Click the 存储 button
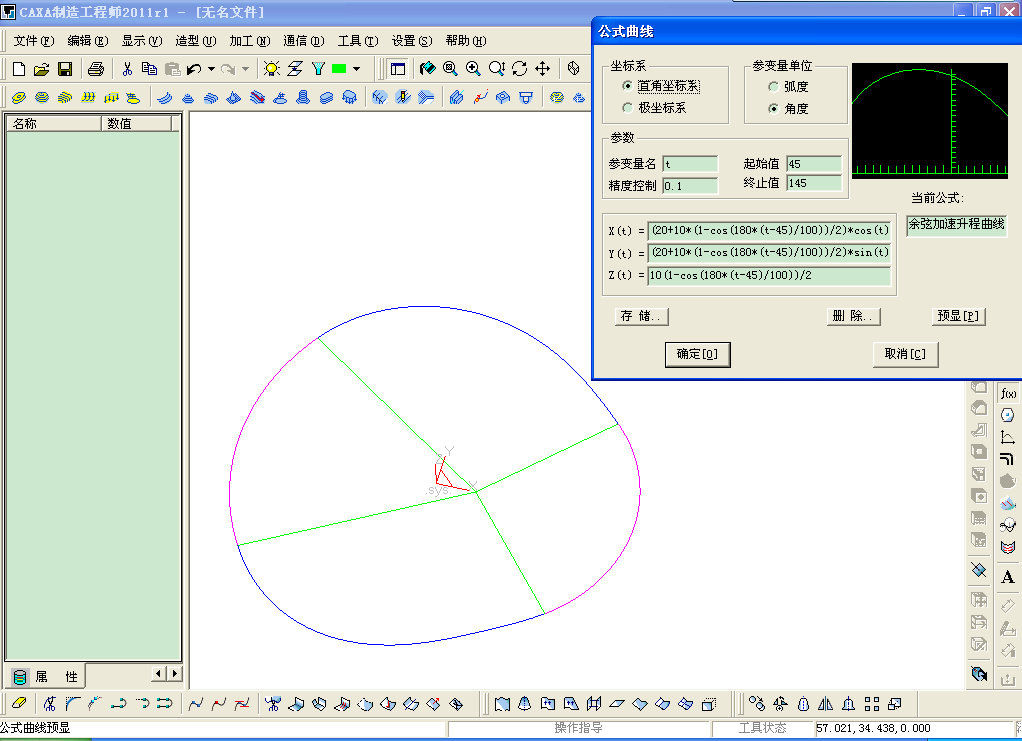The width and height of the screenshot is (1022, 741). coord(641,316)
